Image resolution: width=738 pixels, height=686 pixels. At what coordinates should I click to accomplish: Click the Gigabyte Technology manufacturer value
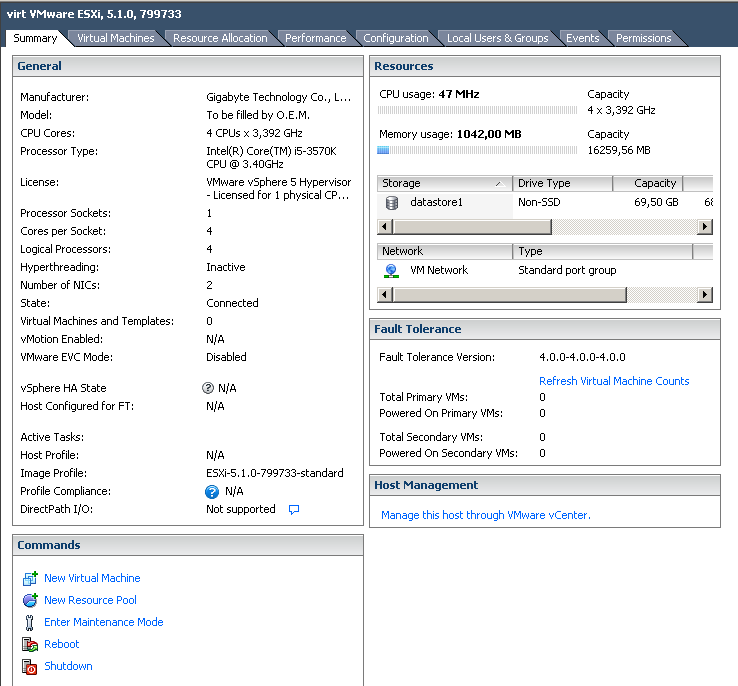[x=278, y=97]
